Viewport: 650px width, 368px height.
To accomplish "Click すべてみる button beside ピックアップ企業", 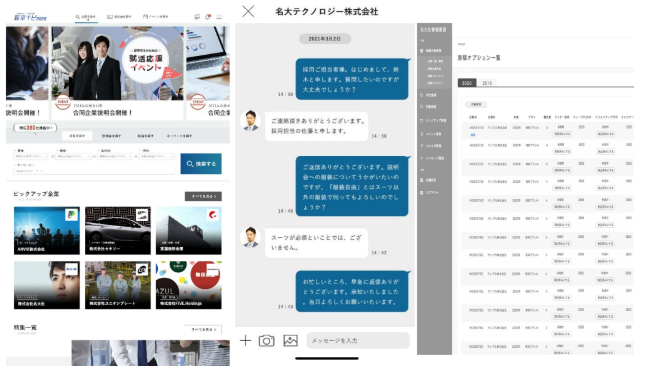I will tap(203, 196).
